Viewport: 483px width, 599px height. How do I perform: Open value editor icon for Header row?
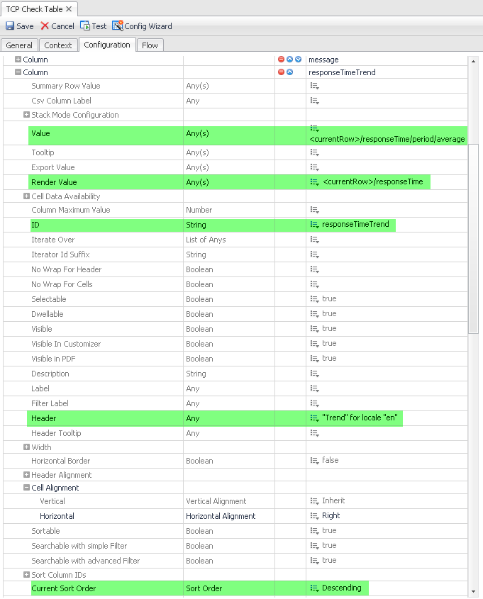point(314,418)
